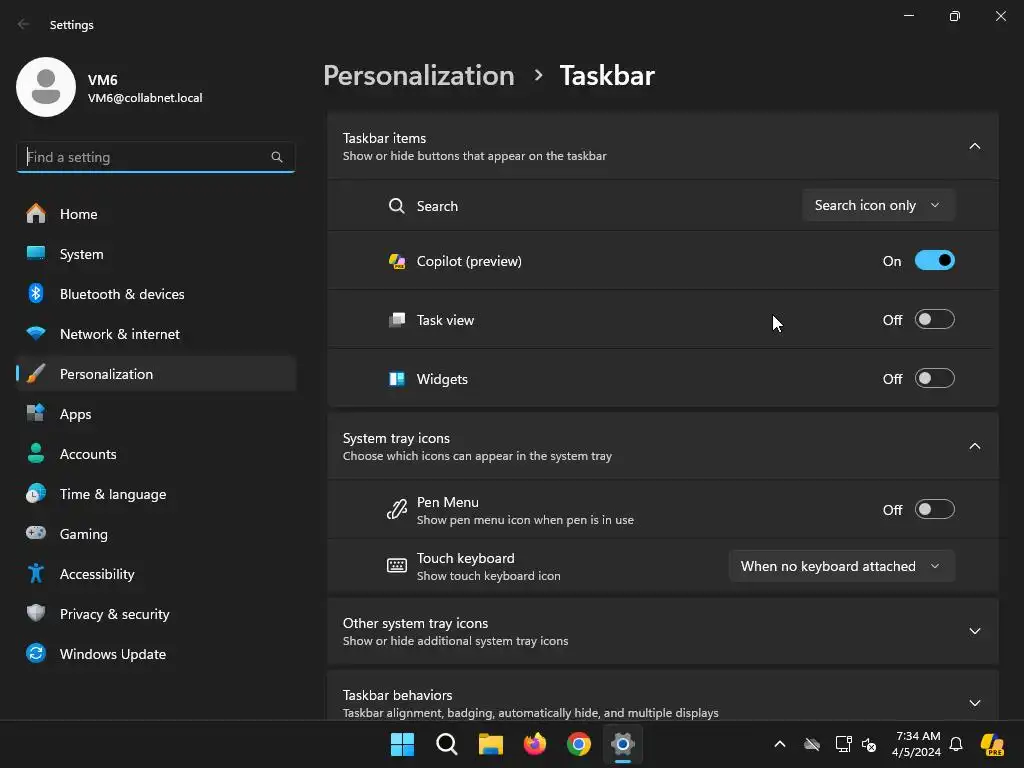The image size is (1024, 768).
Task: Open the When no keyboard attached dropdown
Action: (842, 566)
